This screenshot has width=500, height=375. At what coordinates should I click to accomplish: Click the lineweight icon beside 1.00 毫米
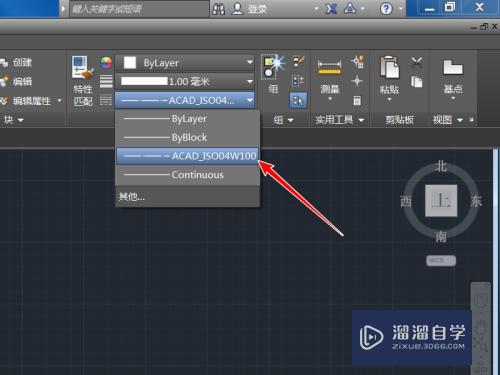pos(106,81)
